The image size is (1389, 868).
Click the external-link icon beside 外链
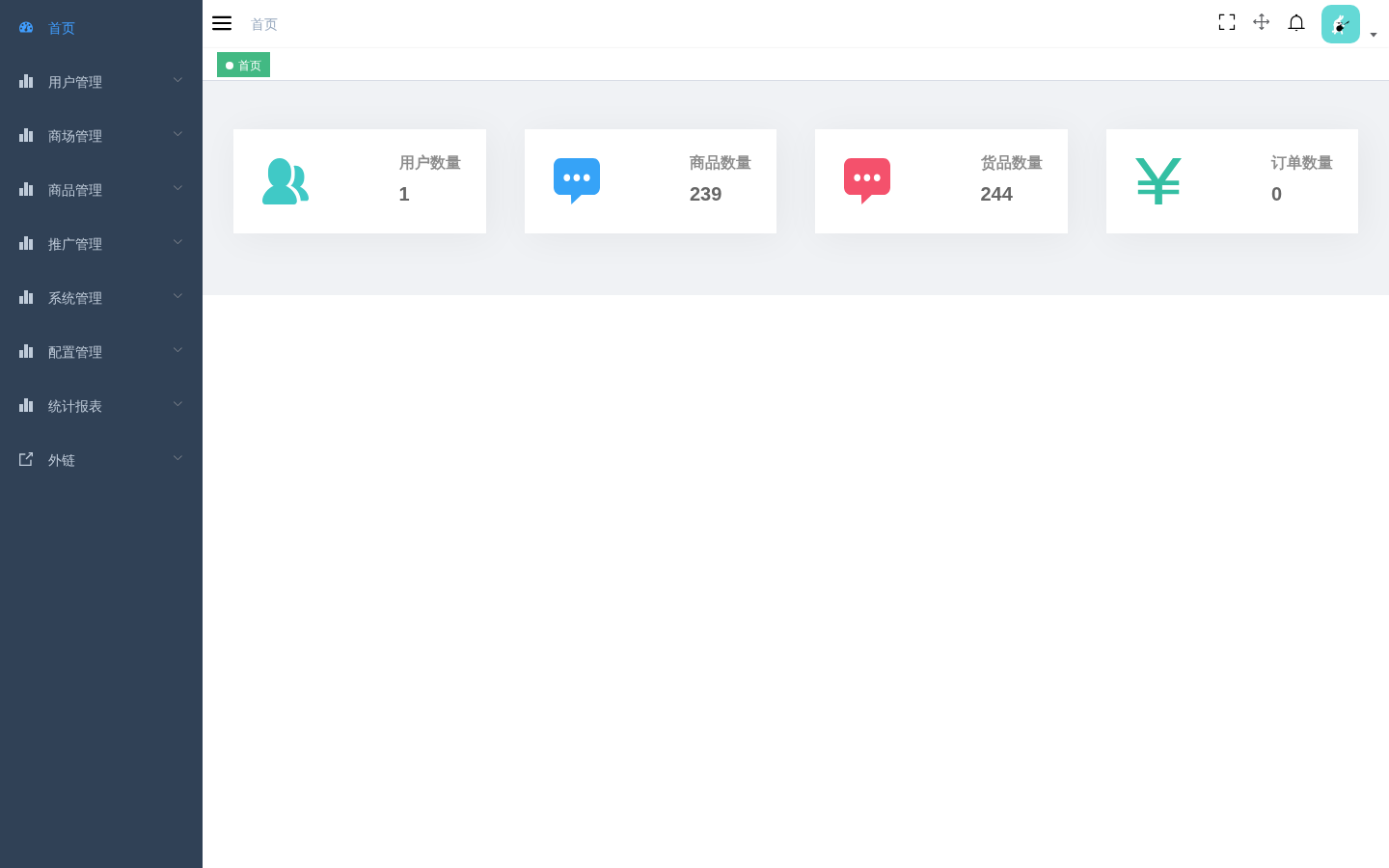point(26,459)
